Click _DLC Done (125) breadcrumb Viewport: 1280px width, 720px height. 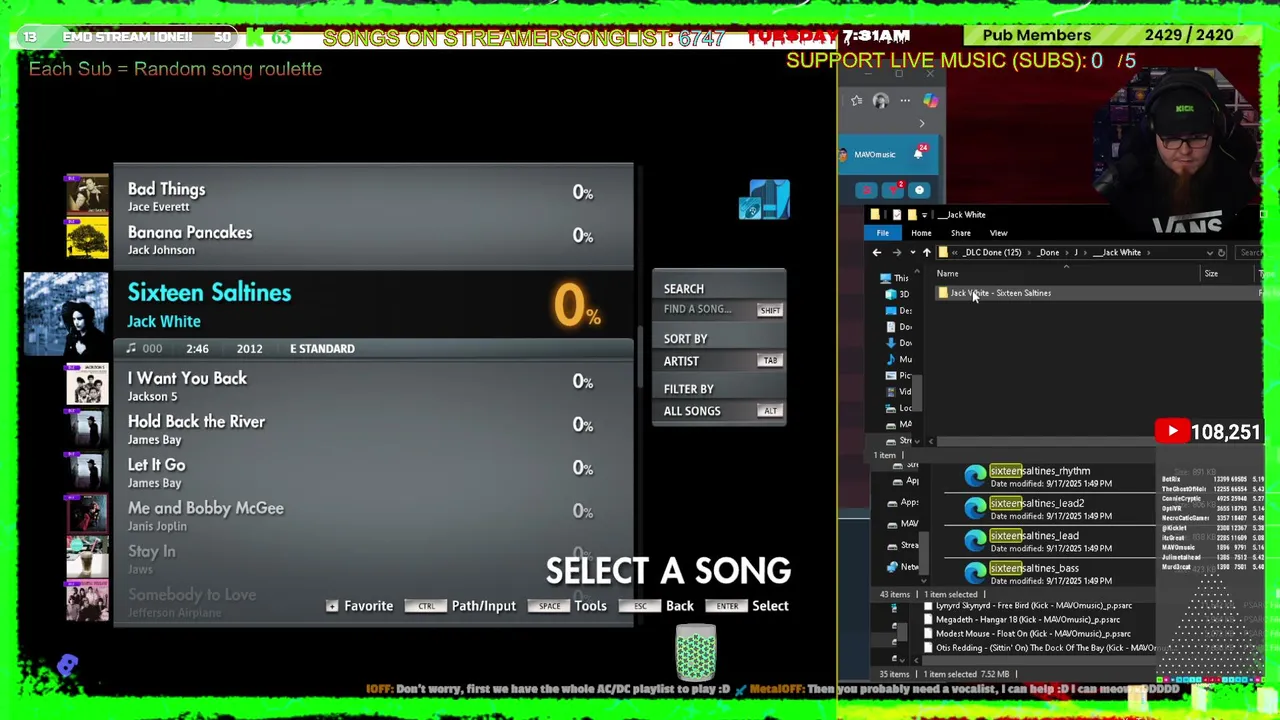tap(992, 253)
